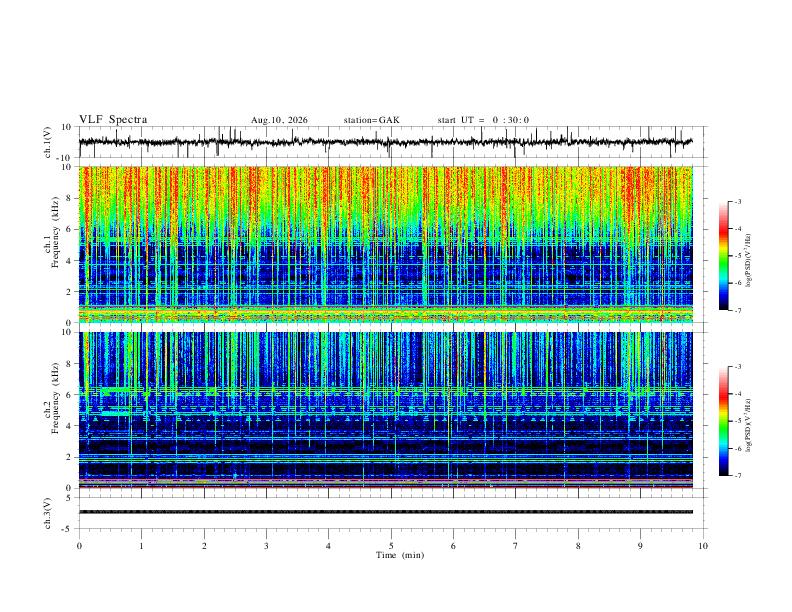
Task: Click the ch.2 spectrogram panel
Action: point(385,410)
